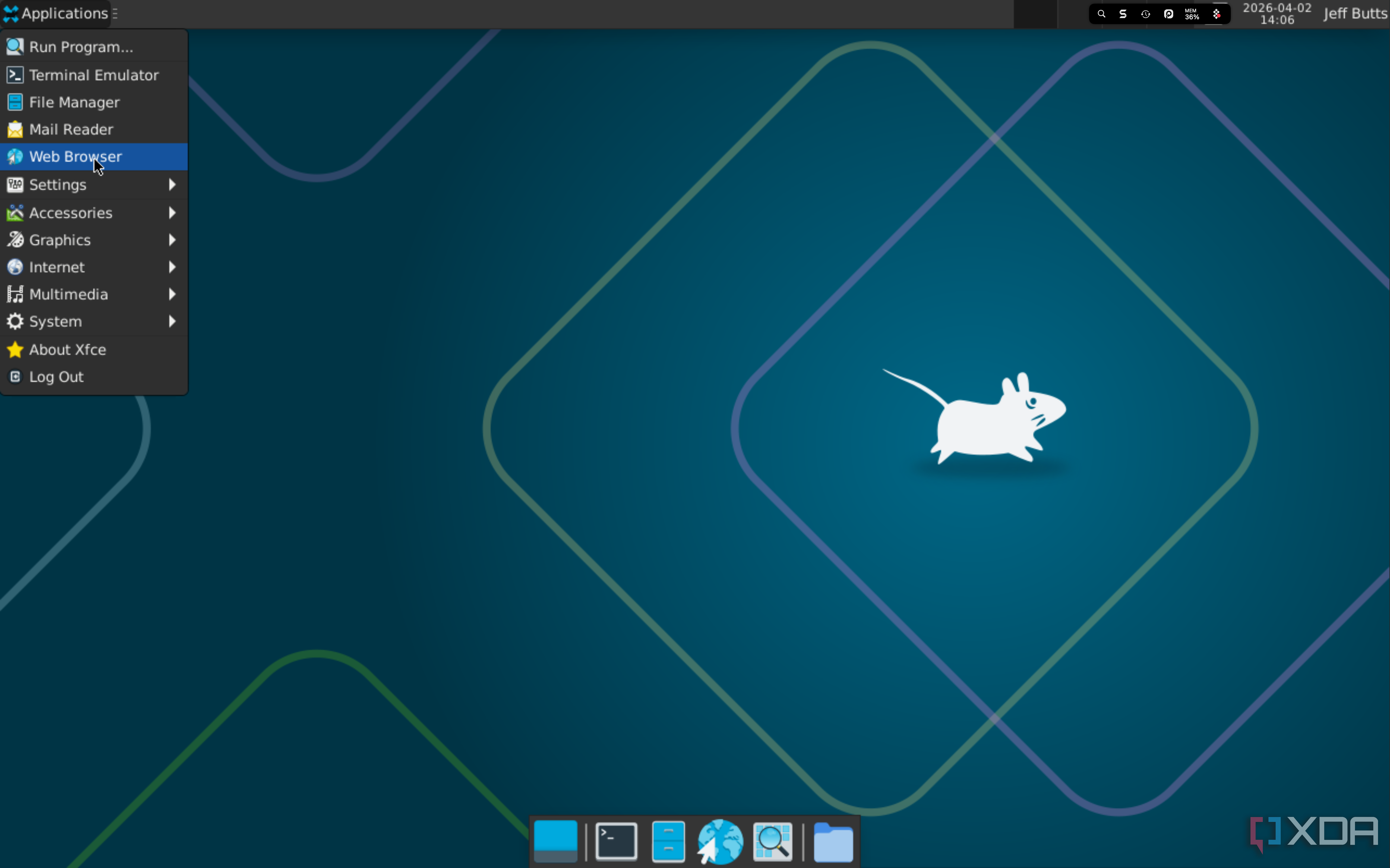
Task: Click the 2026-04-02 14:06 panel clock
Action: pyautogui.click(x=1277, y=14)
